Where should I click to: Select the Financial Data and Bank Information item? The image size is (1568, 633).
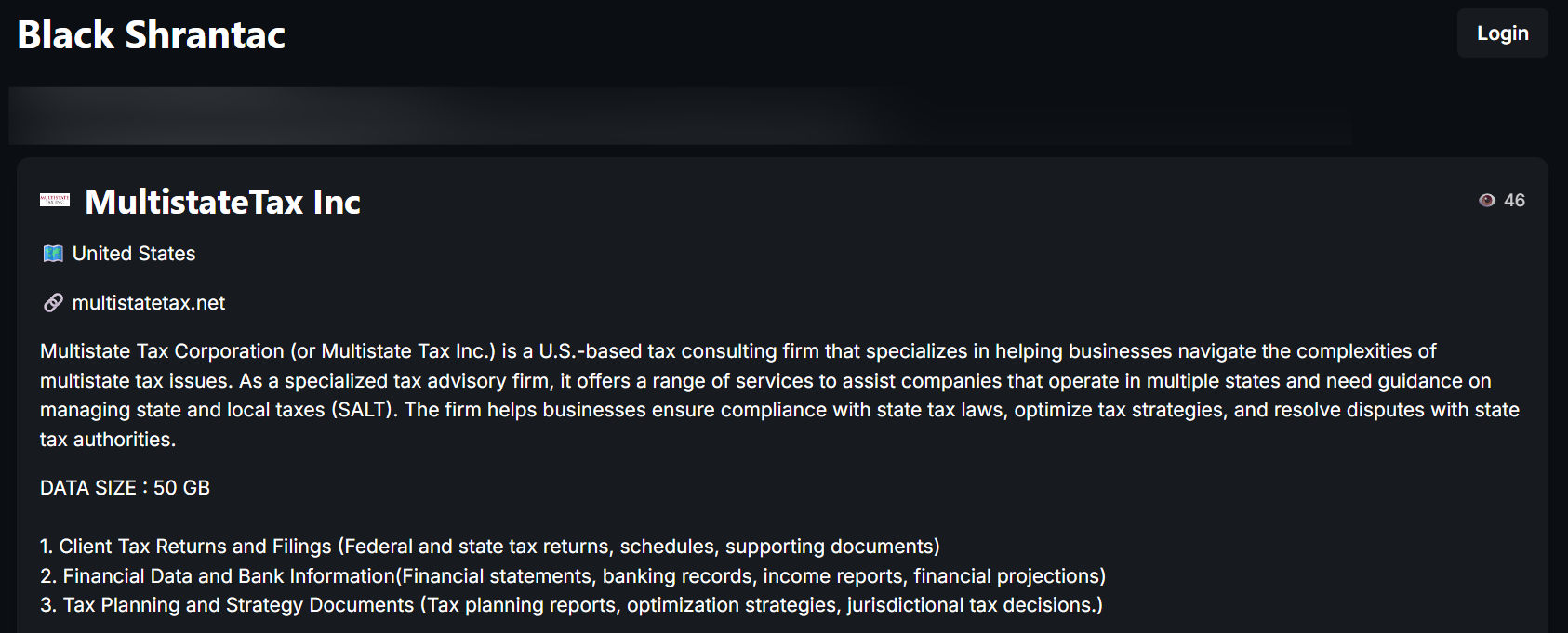[229, 576]
